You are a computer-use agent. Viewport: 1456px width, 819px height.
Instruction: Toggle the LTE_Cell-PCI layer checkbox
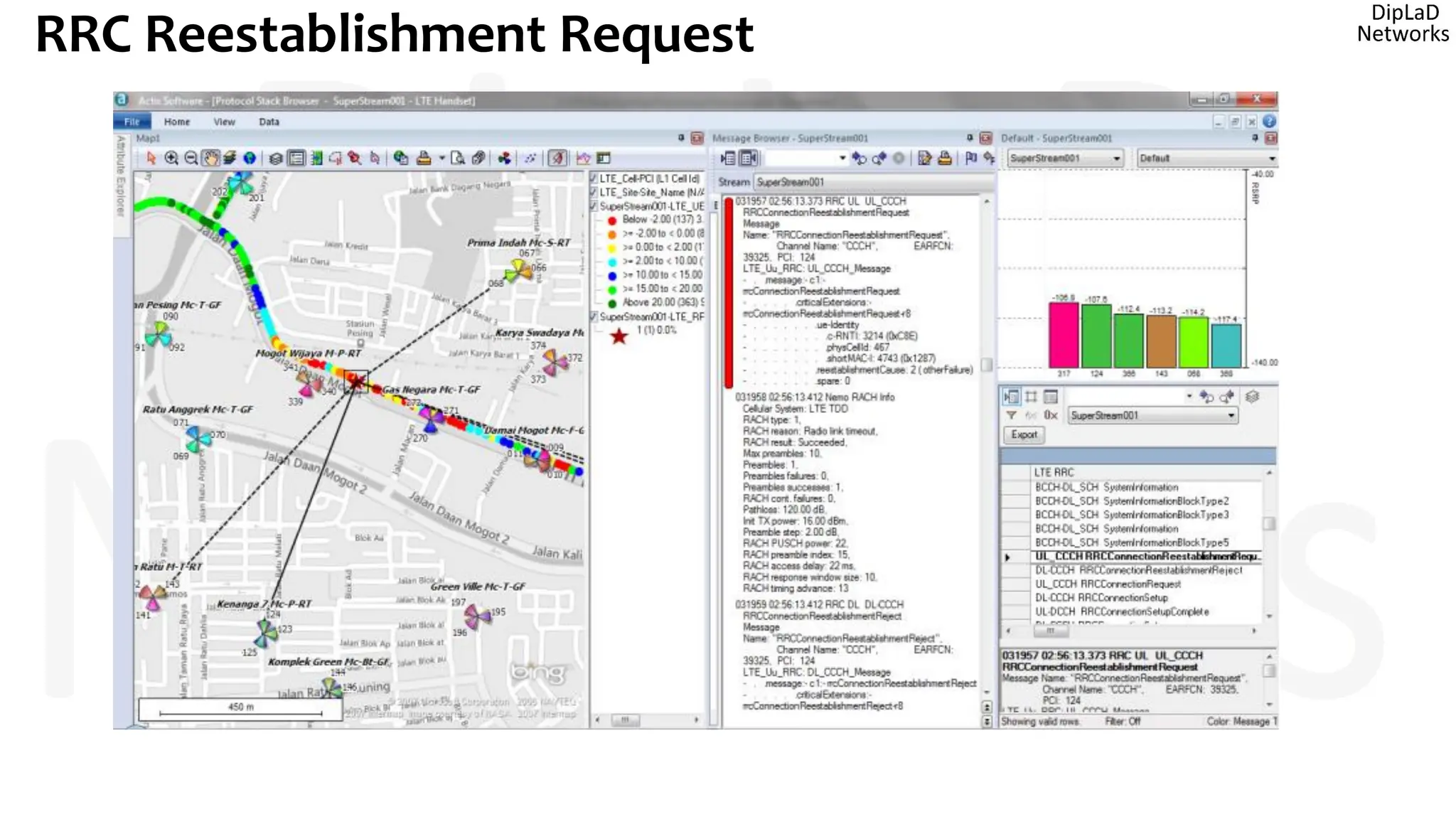[x=594, y=178]
